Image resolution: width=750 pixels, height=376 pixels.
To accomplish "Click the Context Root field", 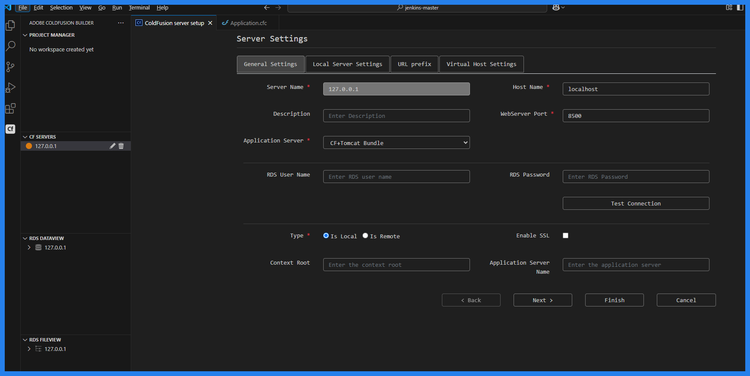I will coord(396,265).
